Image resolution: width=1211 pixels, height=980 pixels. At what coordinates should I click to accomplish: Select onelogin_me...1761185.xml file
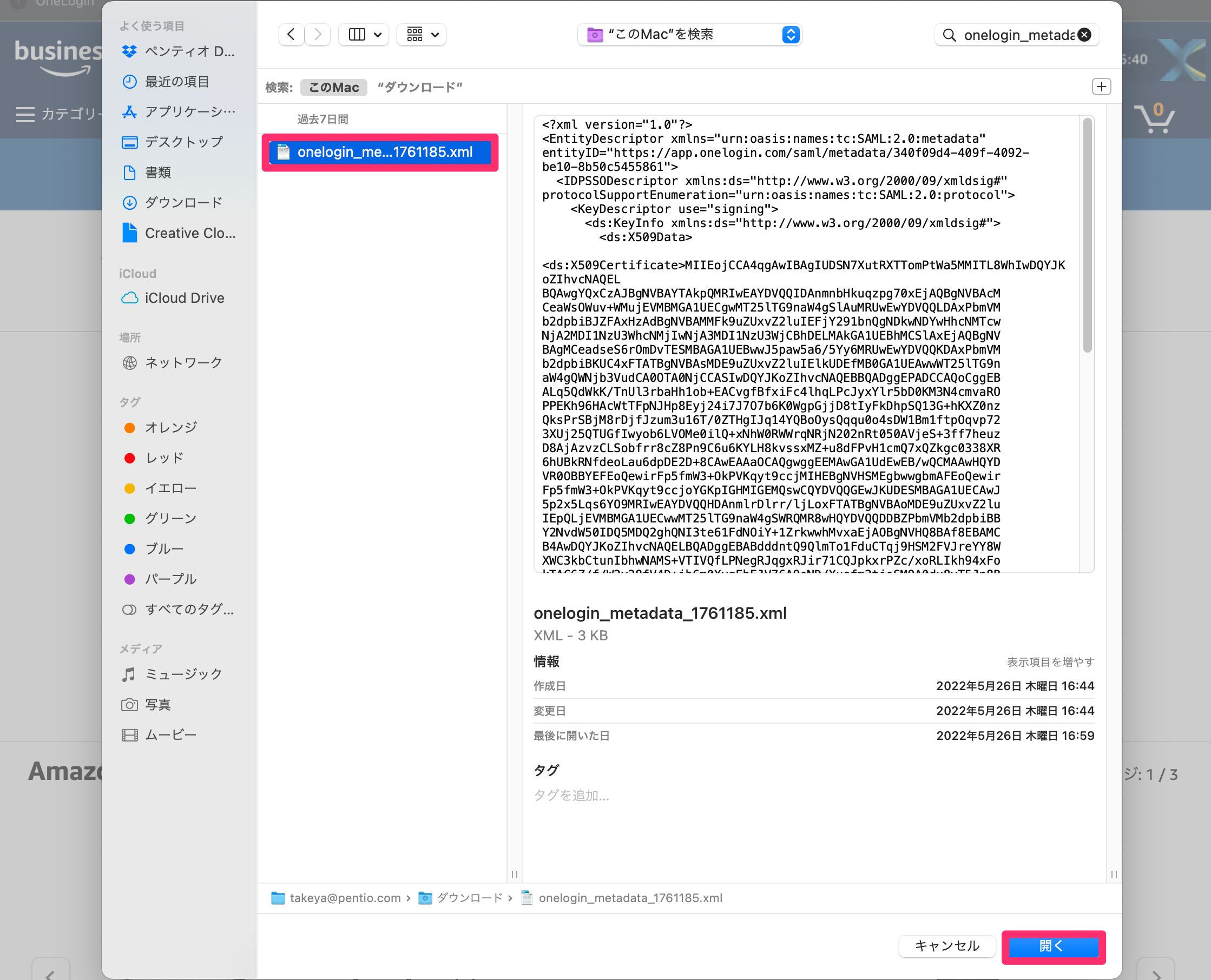(380, 153)
